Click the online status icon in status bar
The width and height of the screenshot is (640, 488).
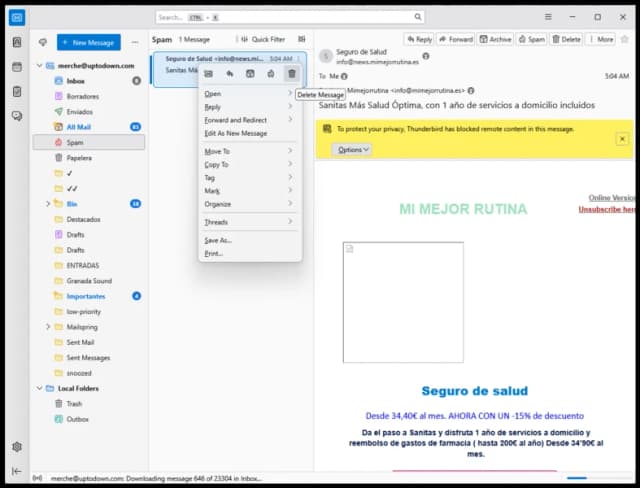pyautogui.click(x=37, y=478)
